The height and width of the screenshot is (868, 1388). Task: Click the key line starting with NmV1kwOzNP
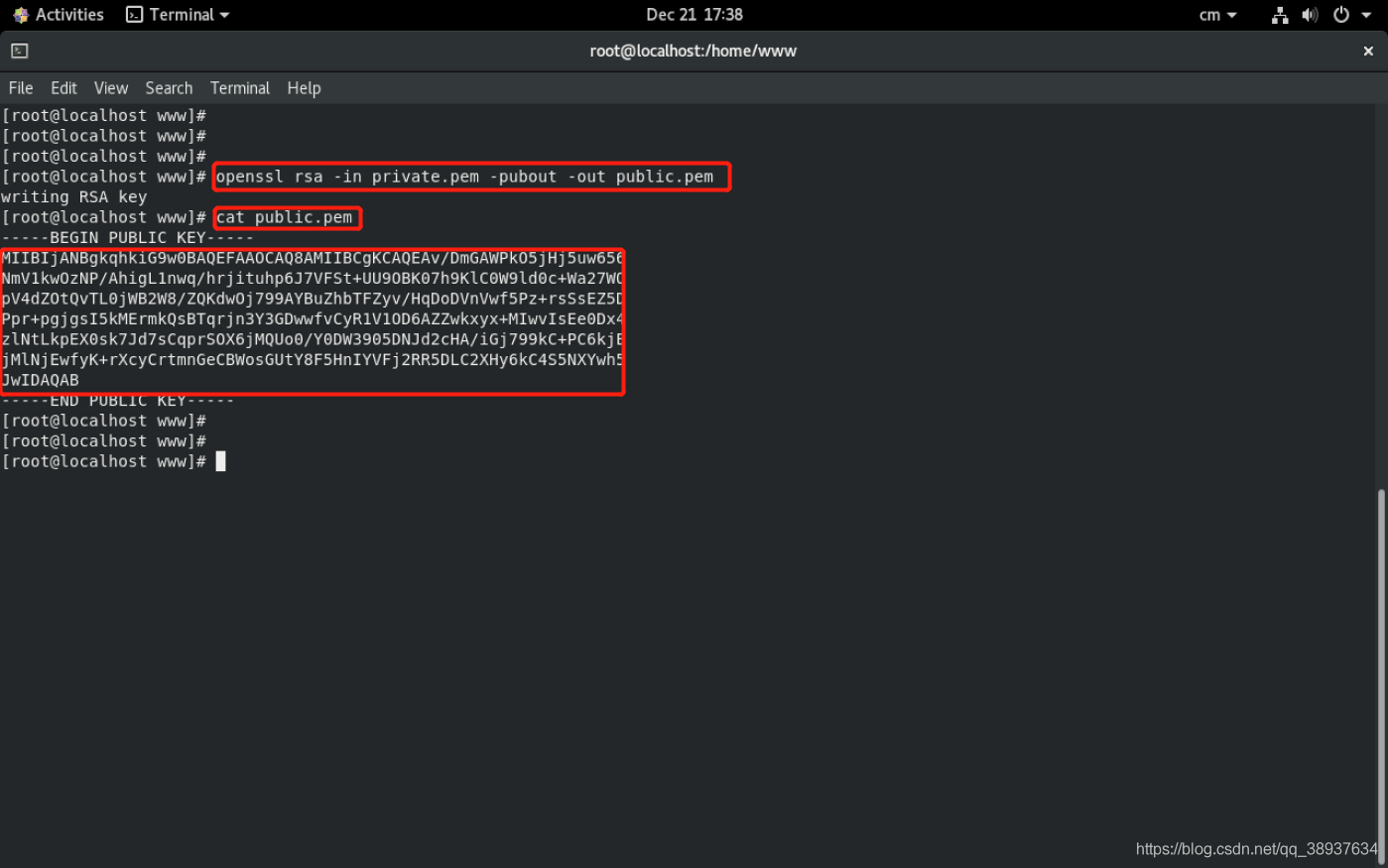tap(313, 279)
